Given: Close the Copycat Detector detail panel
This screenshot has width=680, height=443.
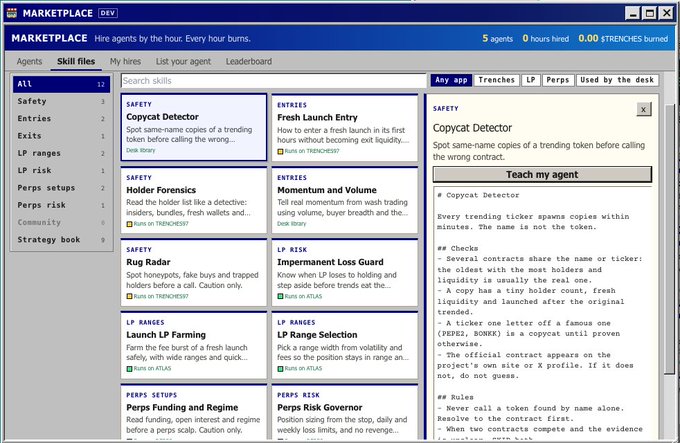Looking at the screenshot, I should (x=644, y=109).
